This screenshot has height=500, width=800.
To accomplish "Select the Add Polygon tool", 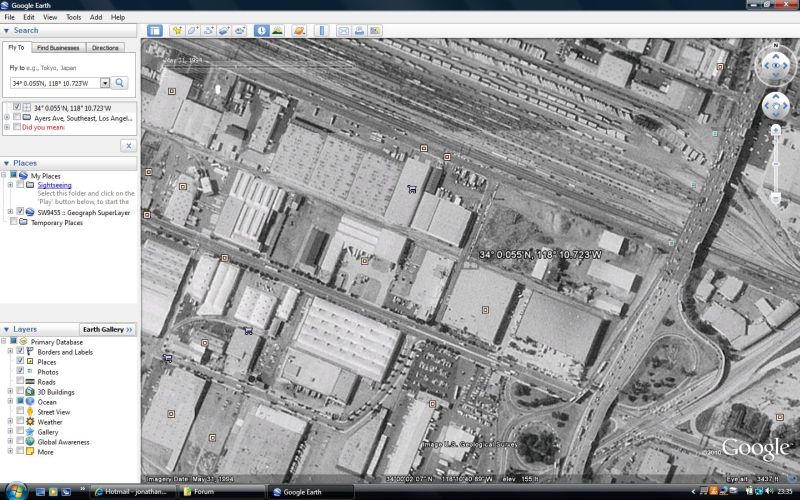I will [x=193, y=31].
